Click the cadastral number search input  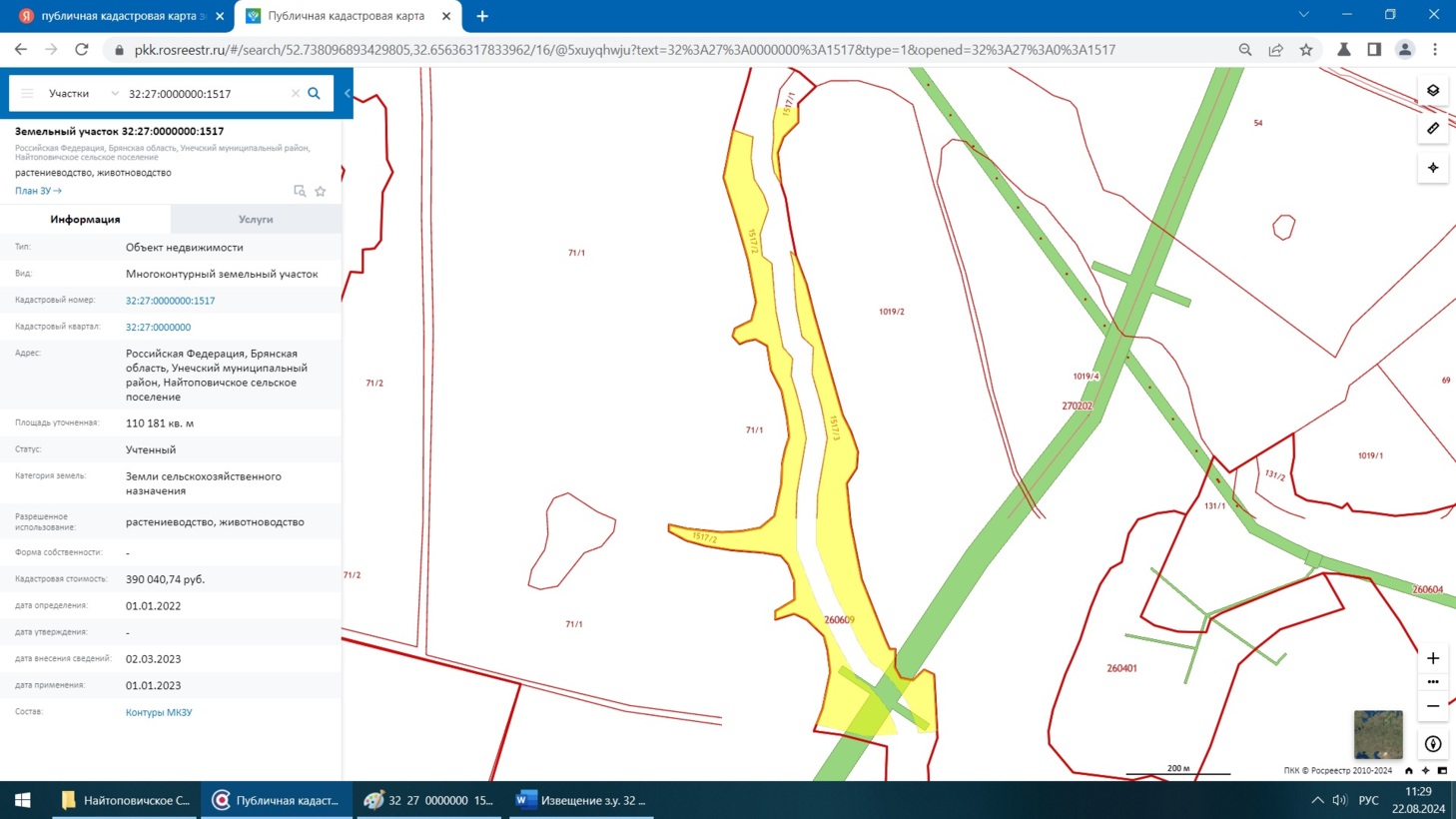205,93
